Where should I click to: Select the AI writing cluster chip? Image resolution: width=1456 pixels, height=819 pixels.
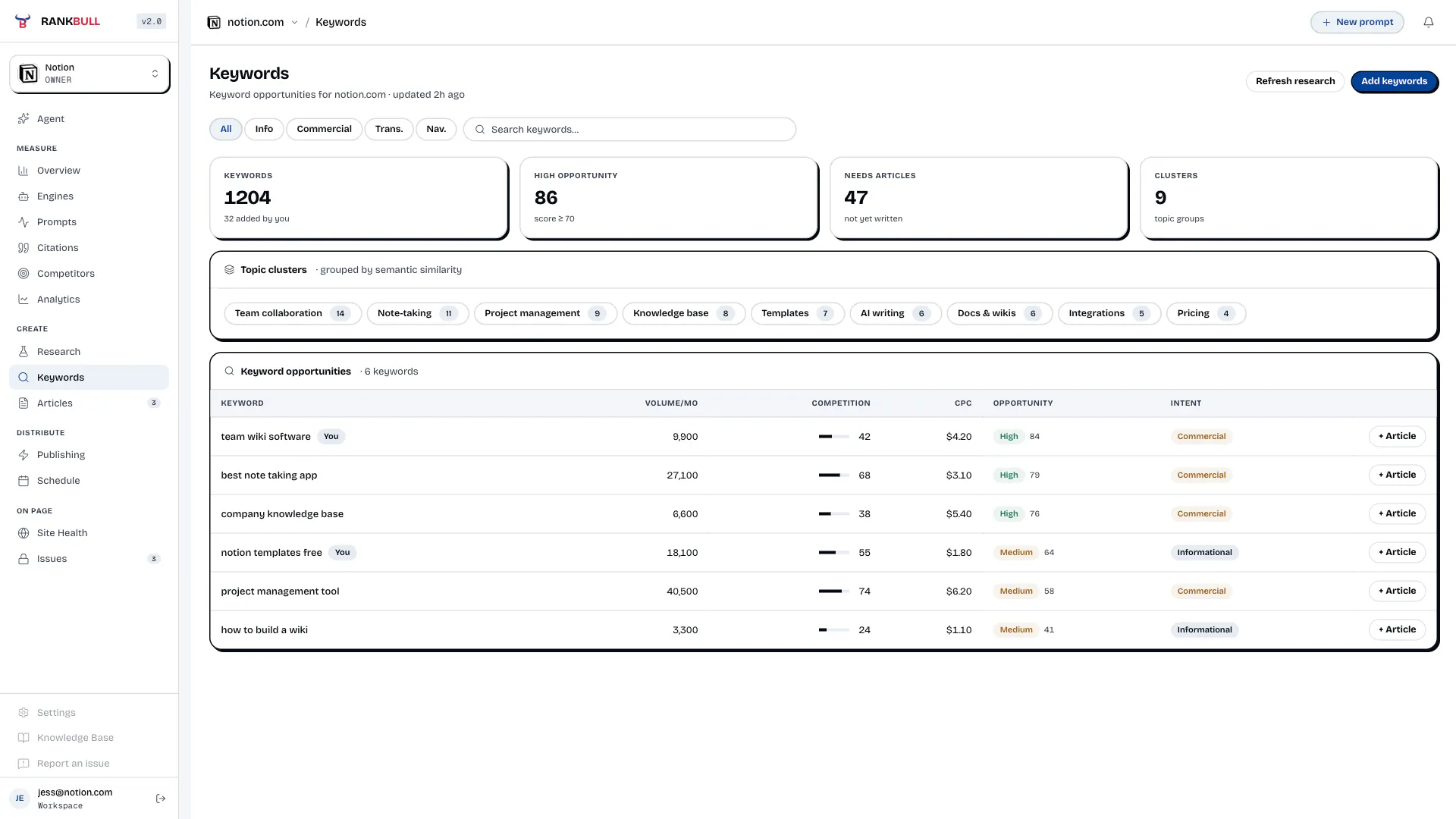[x=896, y=313]
